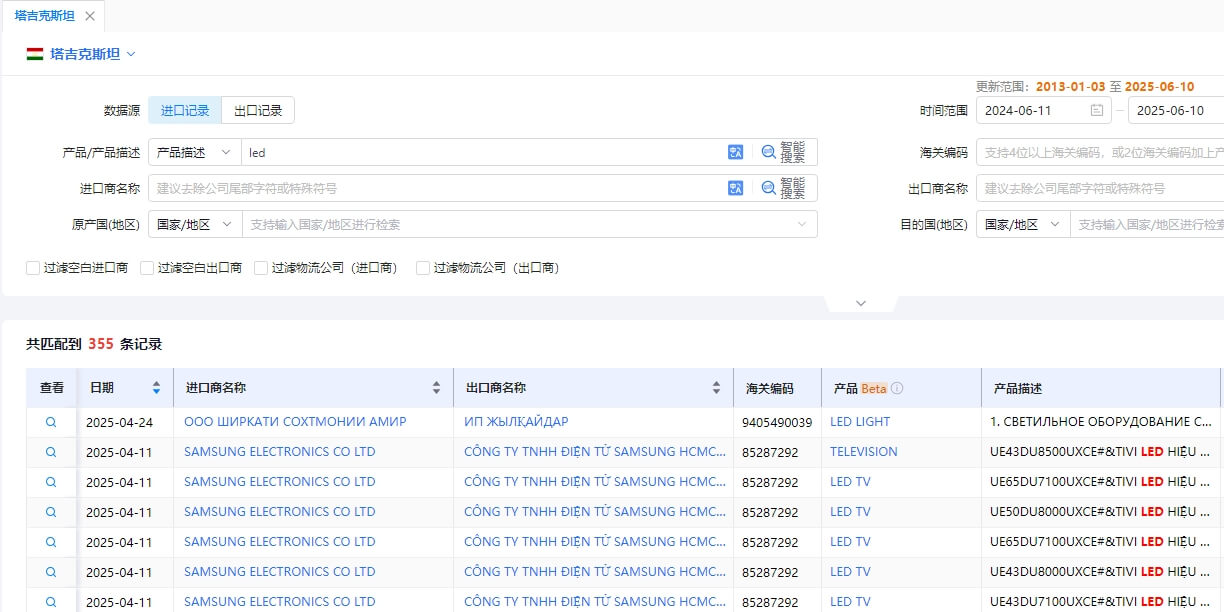Screen dimensions: 1224x612
Task: Open exporter ИП ЖЫЛҚАЙДАР
Action: (516, 422)
